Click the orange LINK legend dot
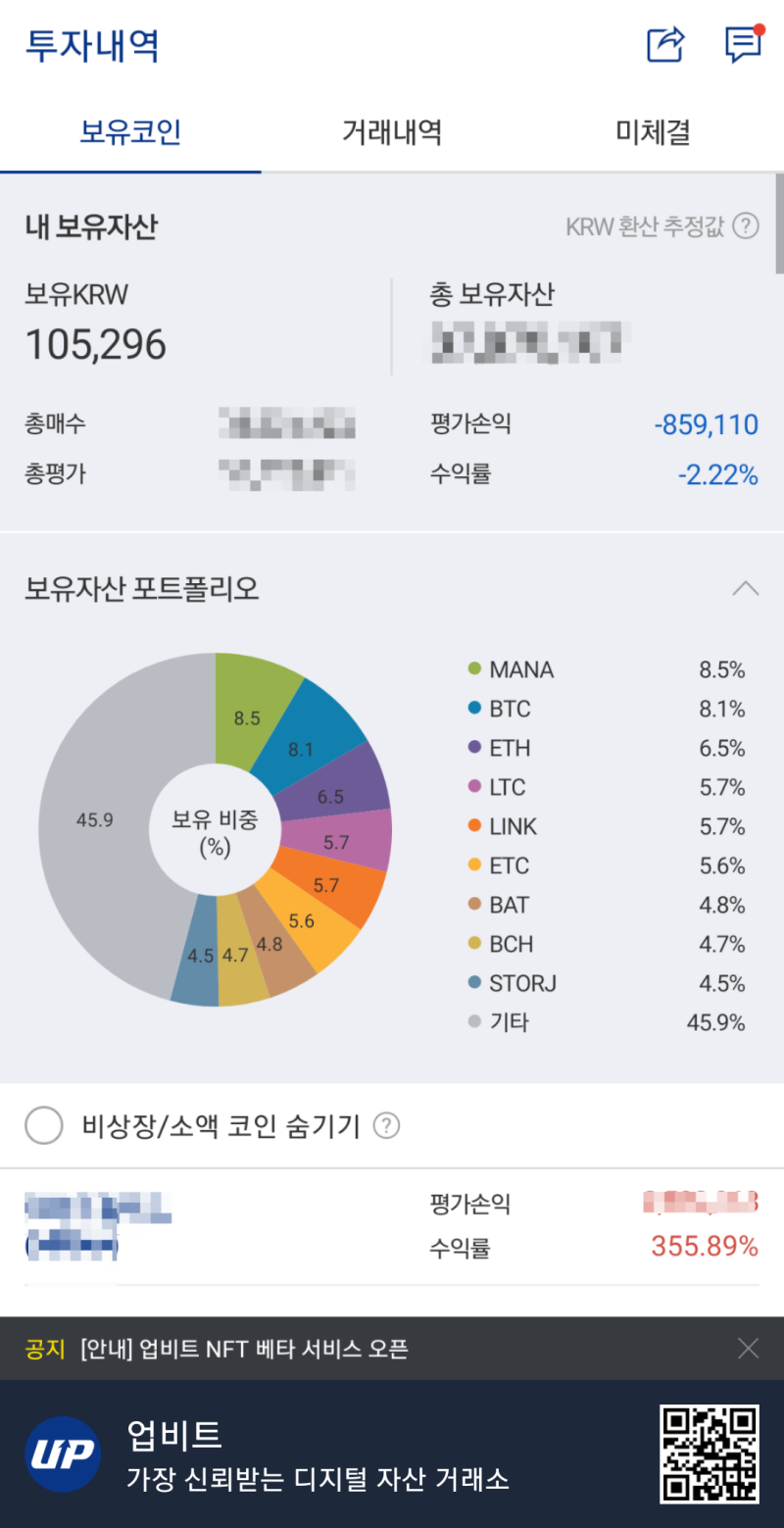 click(x=474, y=826)
